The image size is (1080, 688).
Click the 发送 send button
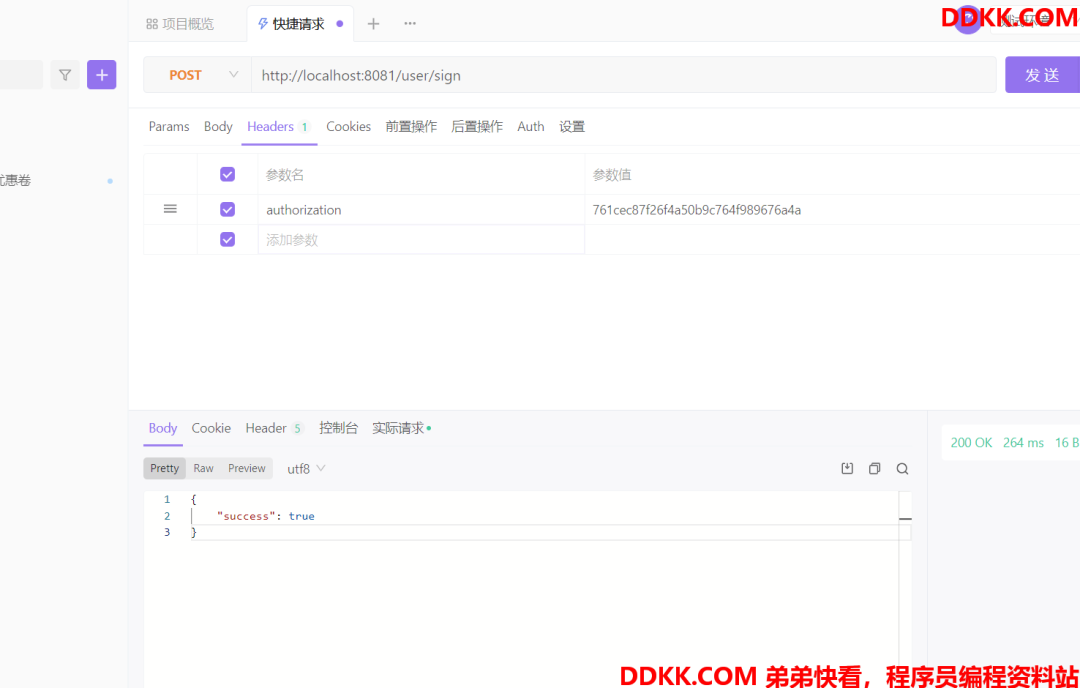pyautogui.click(x=1044, y=74)
